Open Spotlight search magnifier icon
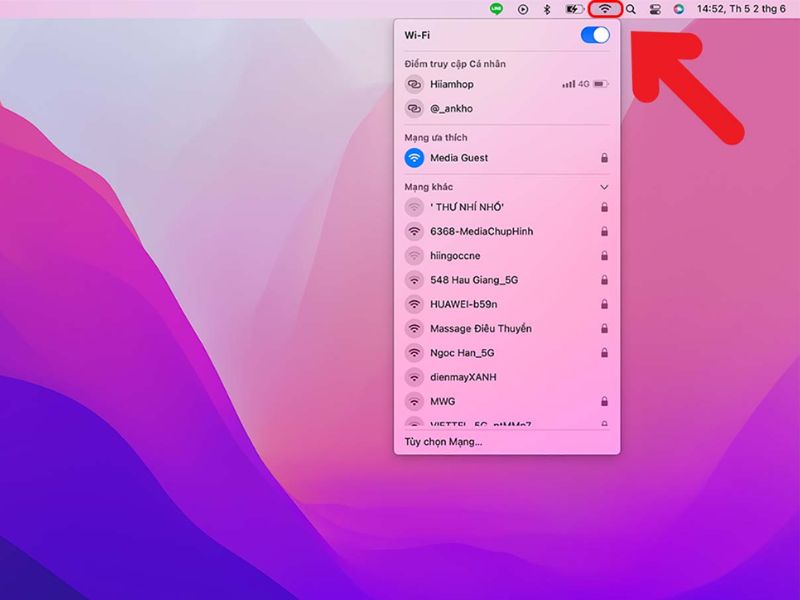The width and height of the screenshot is (800, 600). 631,9
